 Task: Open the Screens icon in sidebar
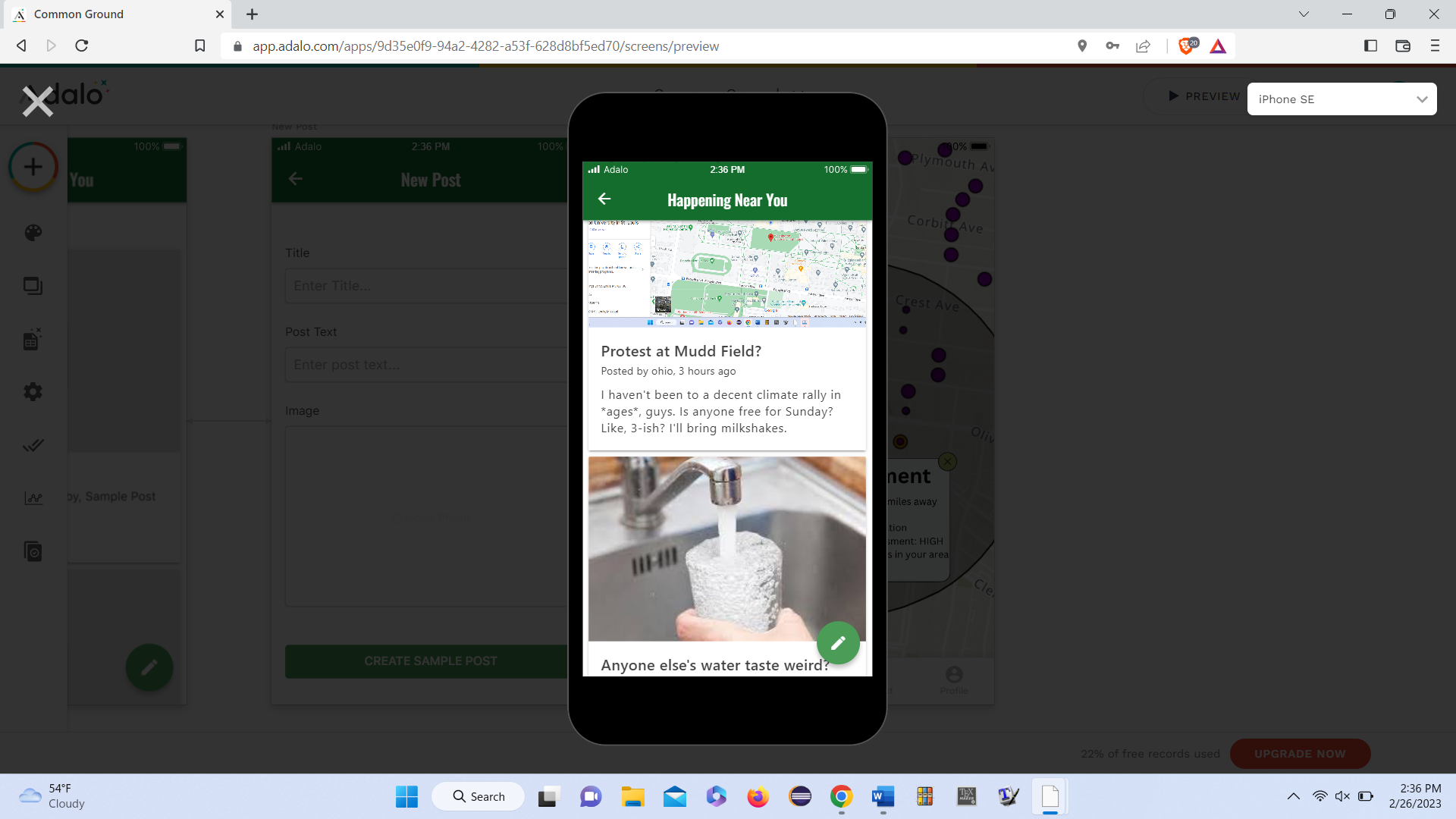[x=33, y=286]
